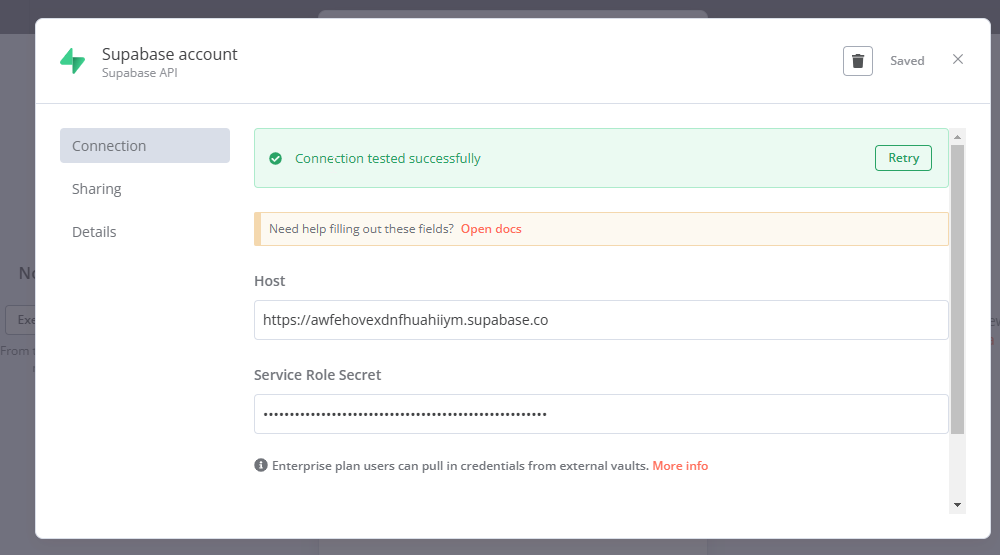This screenshot has width=1000, height=555.
Task: Click the green success checkmark icon
Action: (276, 158)
